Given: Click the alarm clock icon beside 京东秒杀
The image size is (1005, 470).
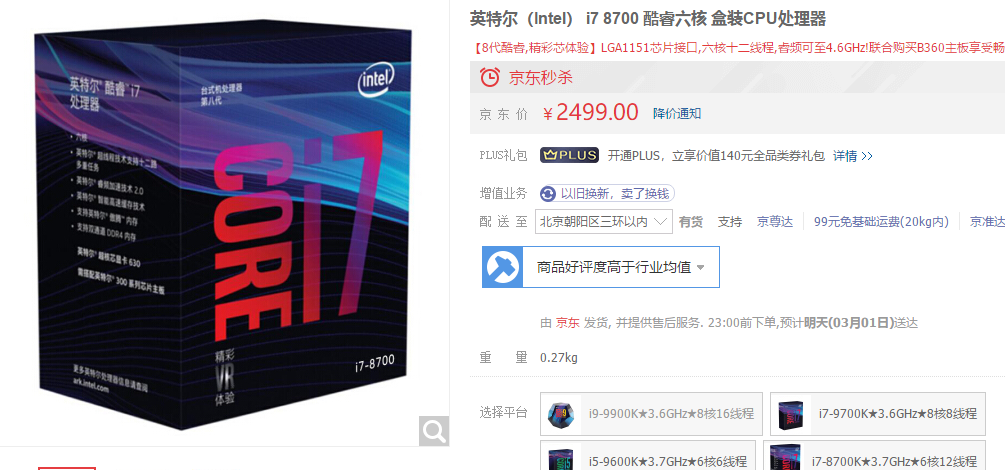Looking at the screenshot, I should coord(490,78).
